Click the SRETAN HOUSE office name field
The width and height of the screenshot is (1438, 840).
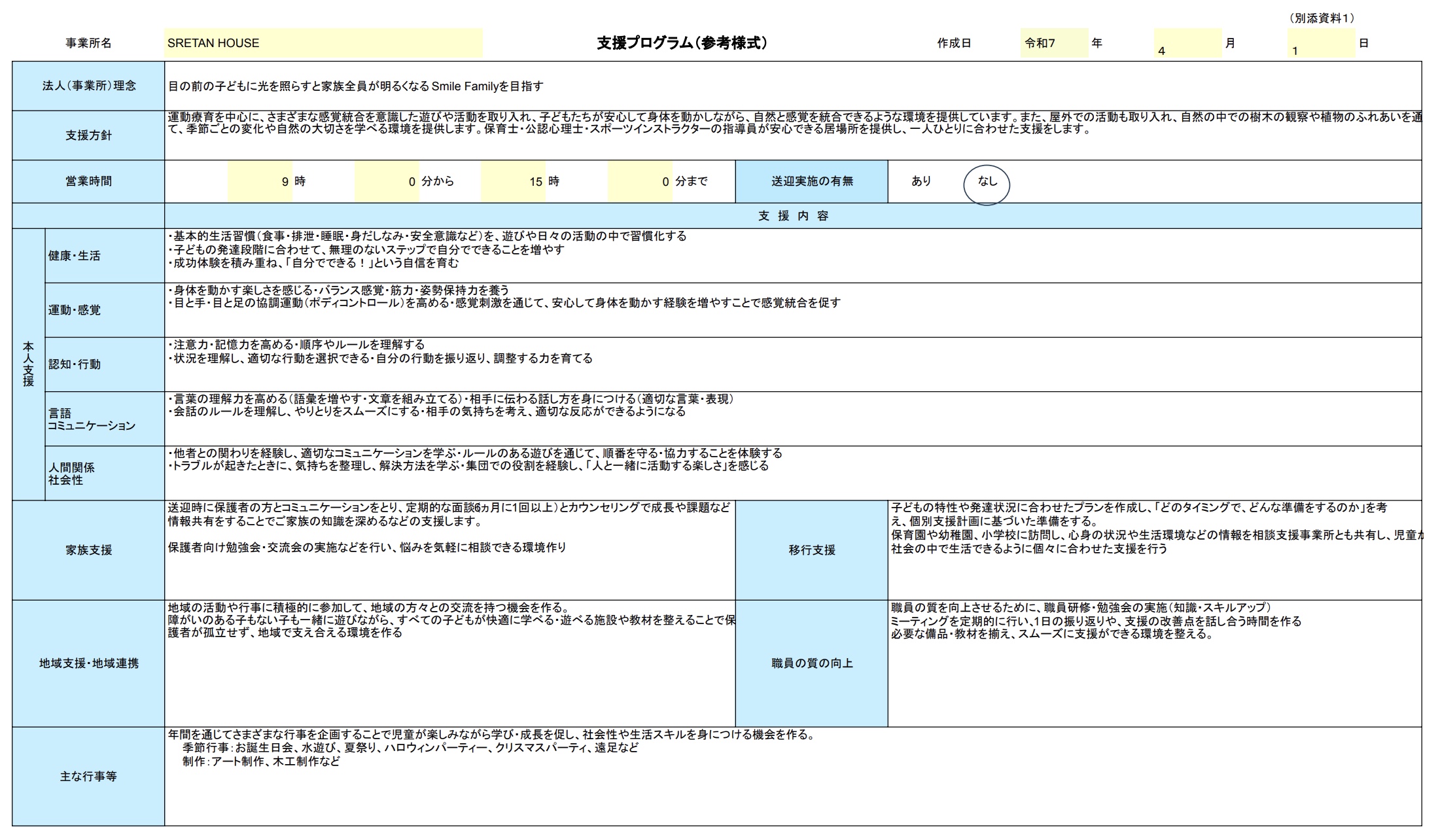323,43
